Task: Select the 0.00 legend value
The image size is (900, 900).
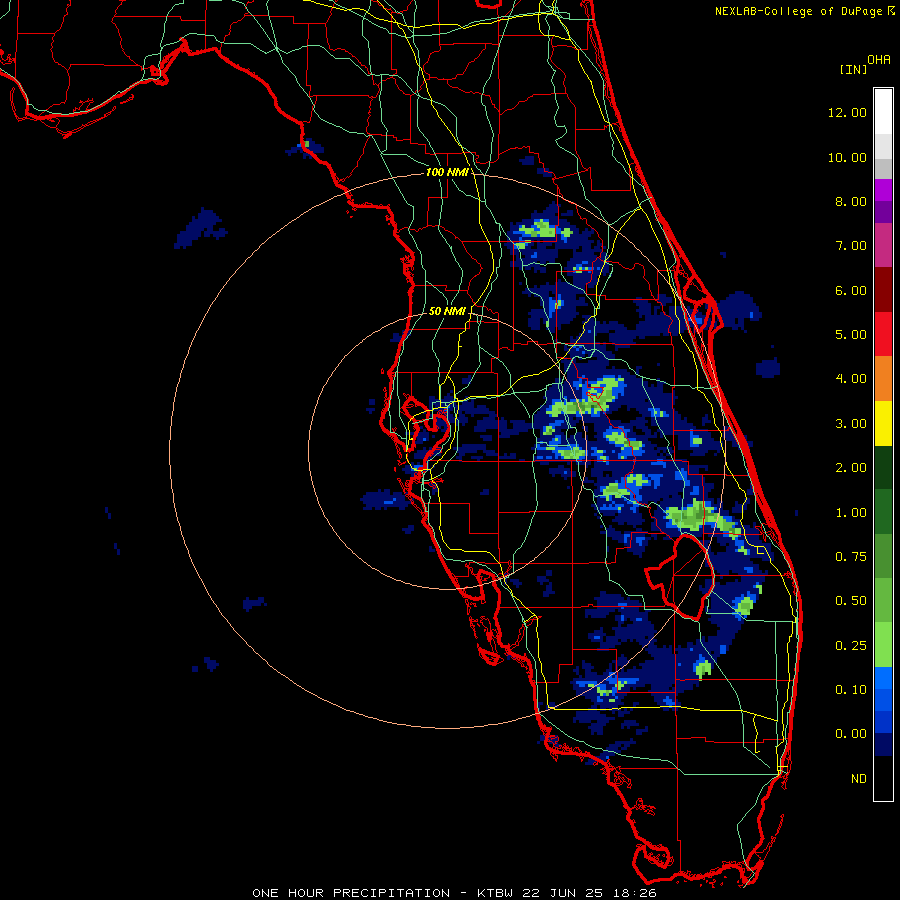Action: (851, 734)
